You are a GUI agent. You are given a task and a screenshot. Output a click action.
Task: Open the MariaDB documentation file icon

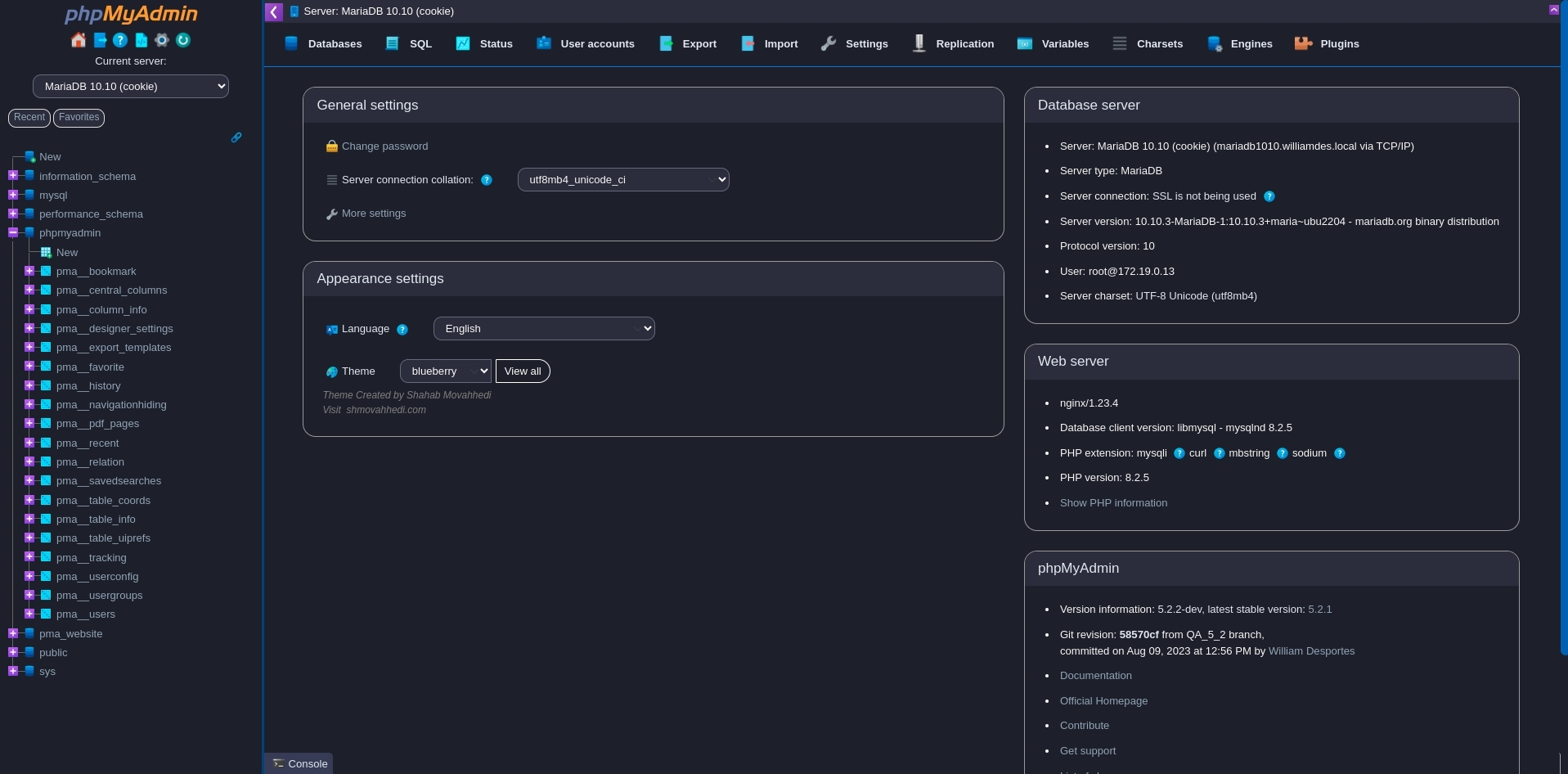pyautogui.click(x=142, y=40)
